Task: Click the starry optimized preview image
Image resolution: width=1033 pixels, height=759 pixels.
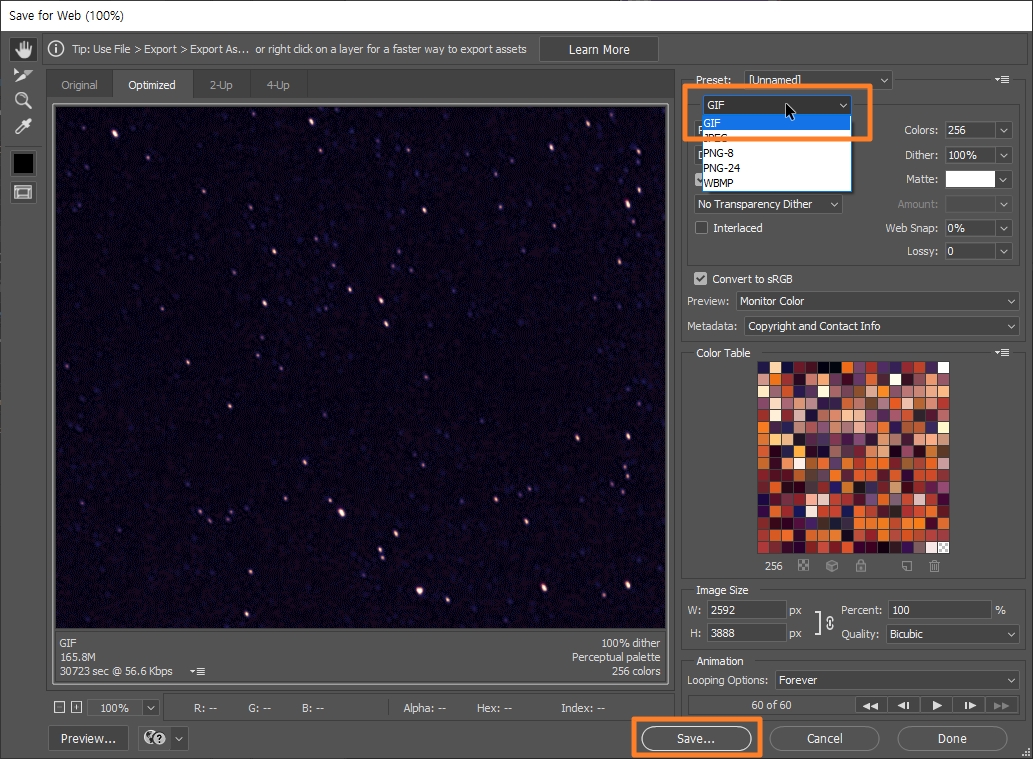Action: [x=360, y=367]
